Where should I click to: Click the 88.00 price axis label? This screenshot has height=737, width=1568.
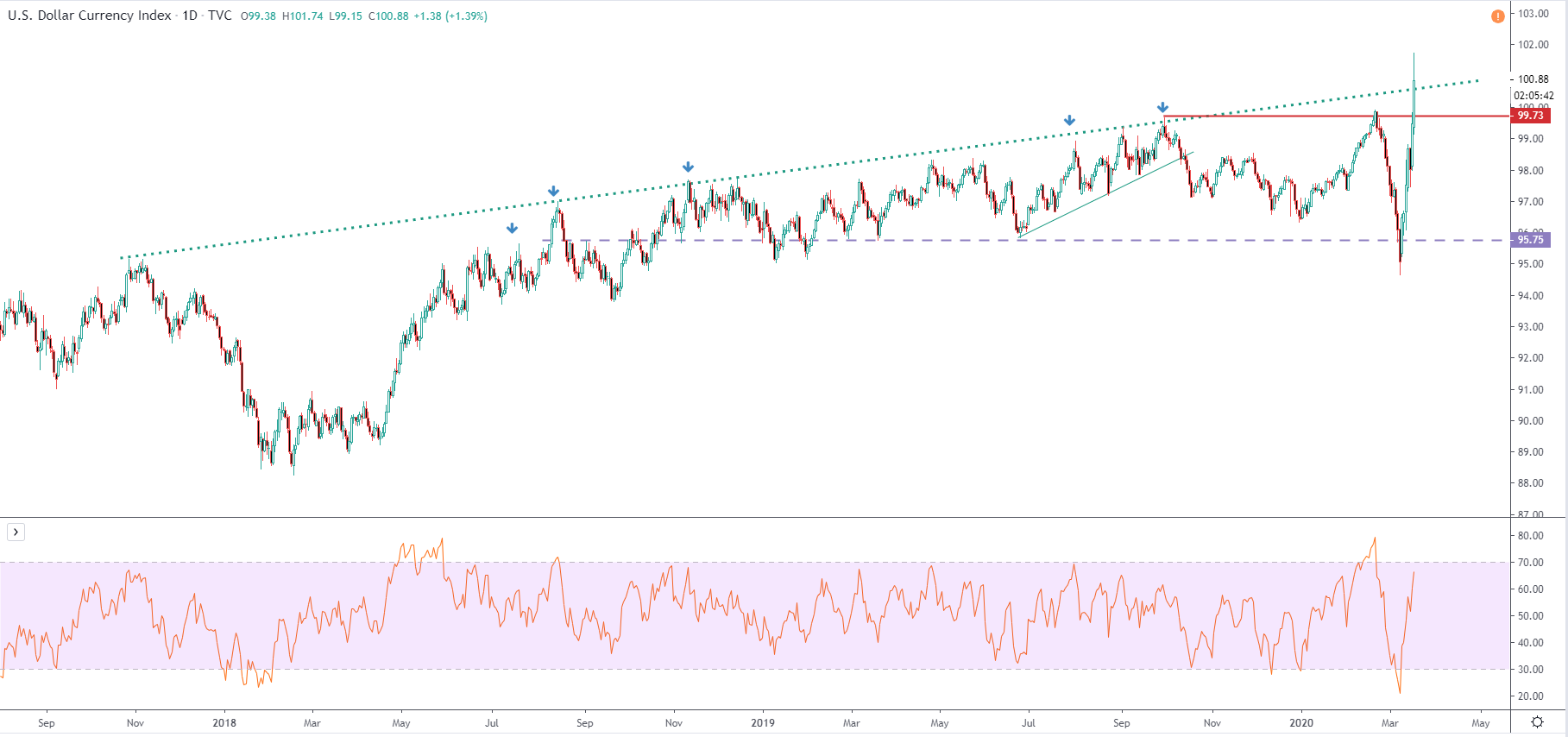tap(1532, 483)
